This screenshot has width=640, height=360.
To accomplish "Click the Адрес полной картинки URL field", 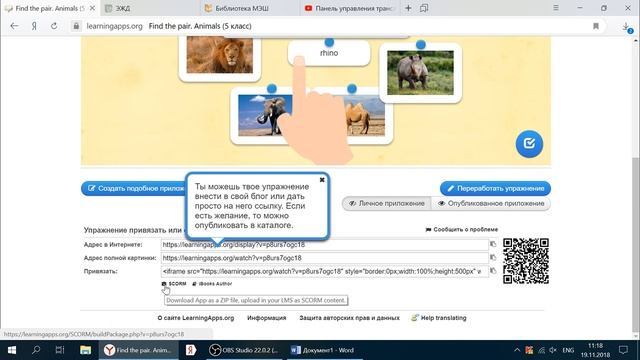I will pos(324,258).
